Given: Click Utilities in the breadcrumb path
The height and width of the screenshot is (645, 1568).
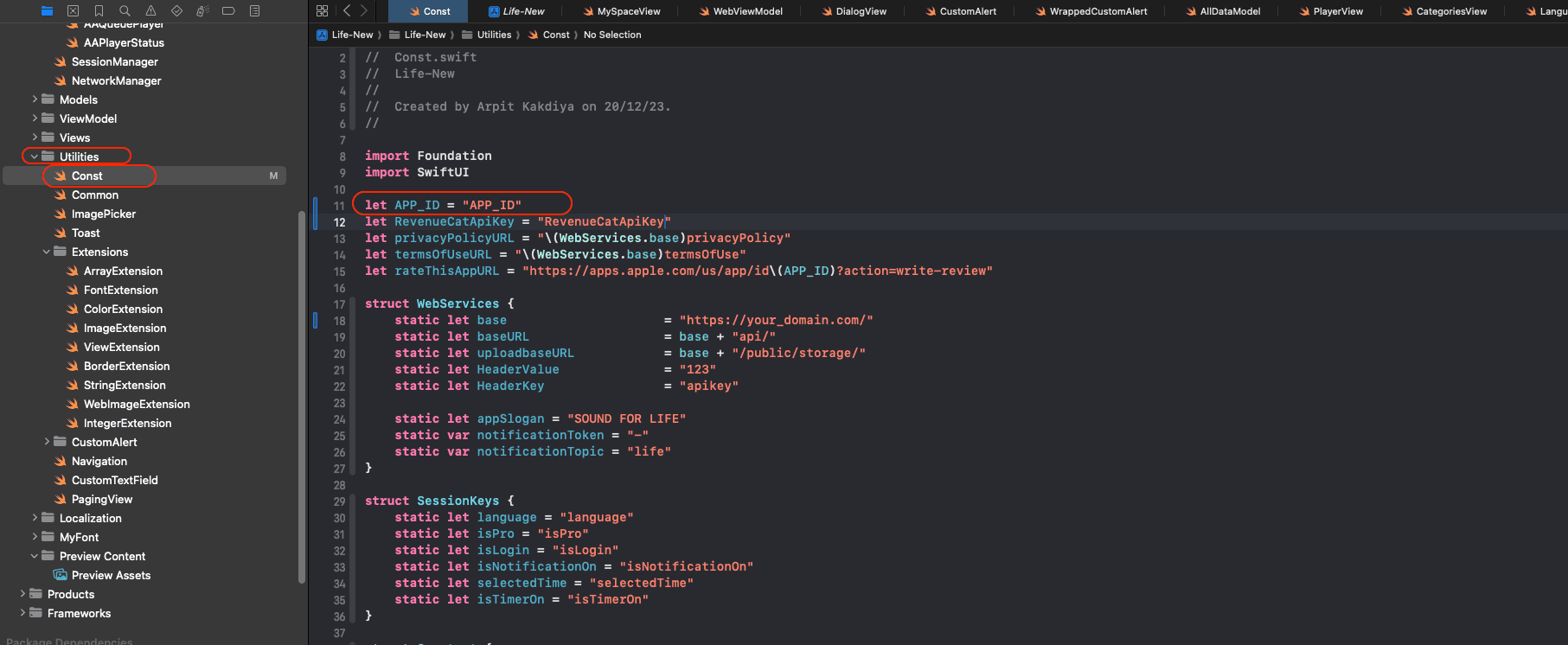Looking at the screenshot, I should [494, 35].
